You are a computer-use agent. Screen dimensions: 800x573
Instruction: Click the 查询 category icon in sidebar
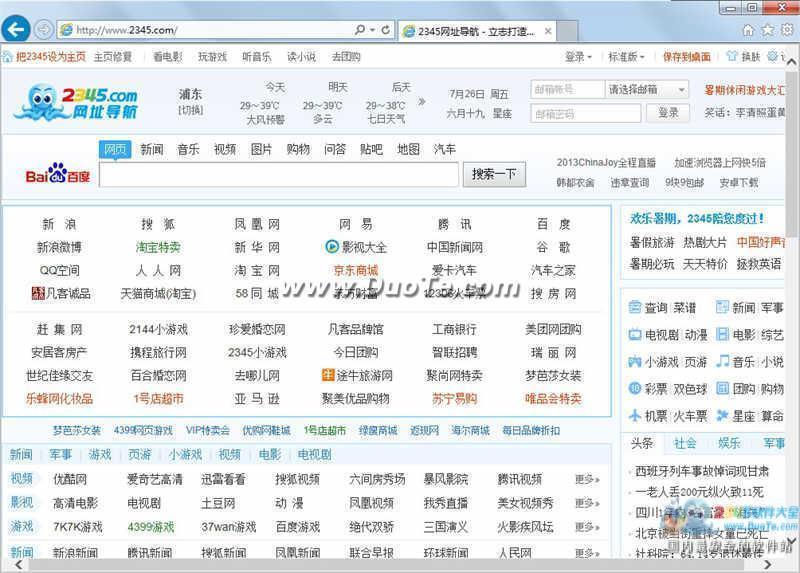(634, 308)
